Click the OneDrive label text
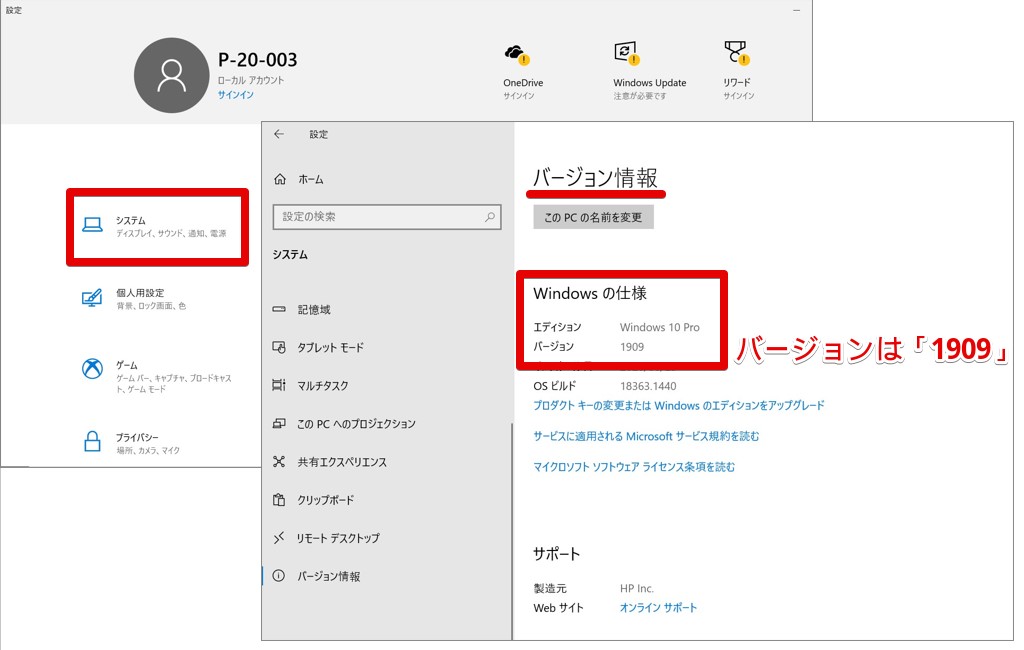Image resolution: width=1024 pixels, height=650 pixels. click(x=523, y=83)
